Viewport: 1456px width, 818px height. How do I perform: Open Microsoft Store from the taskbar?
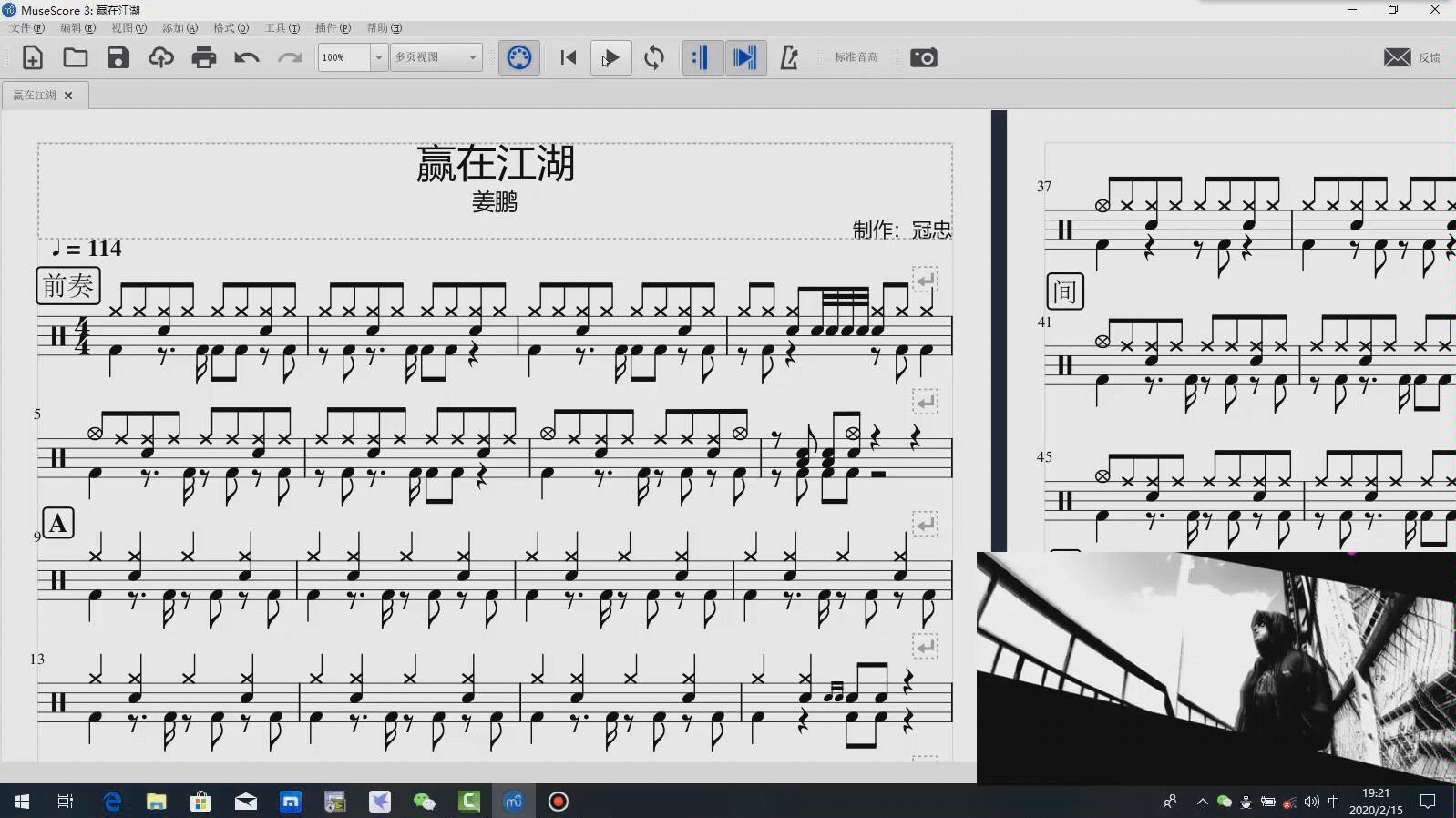200,802
